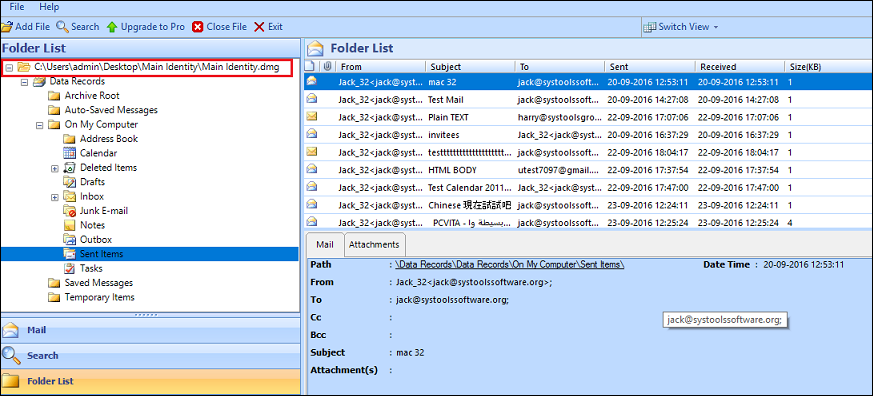
Task: Click the Calendar grid icon
Action: click(70, 153)
